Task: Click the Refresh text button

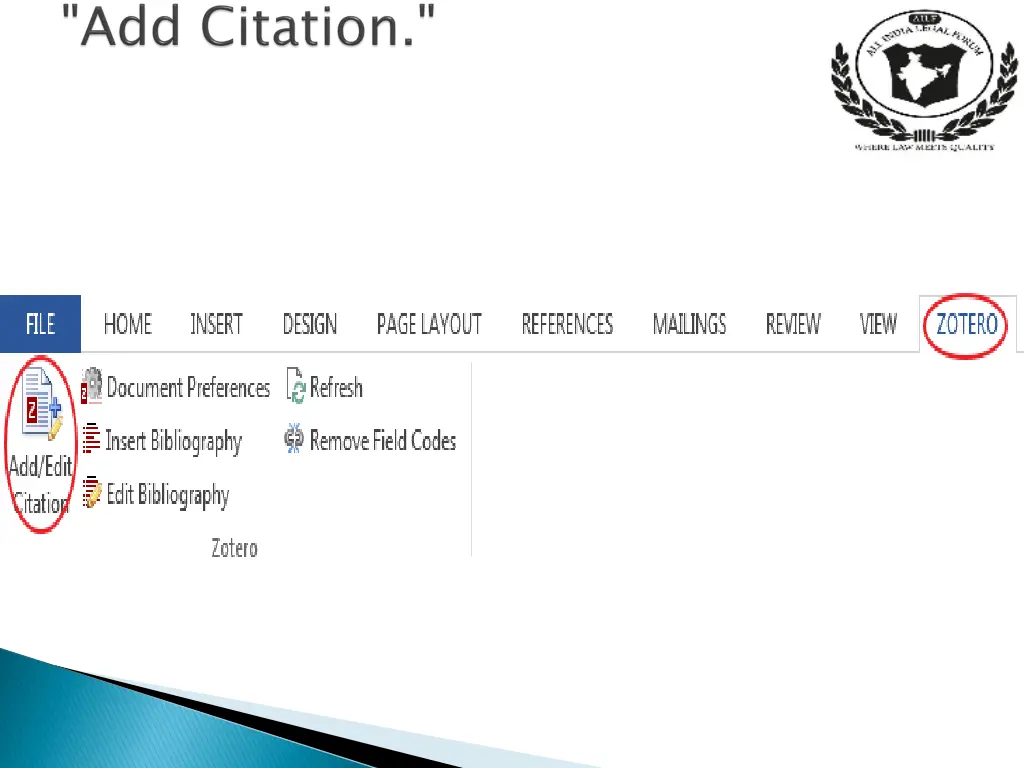Action: pos(336,387)
